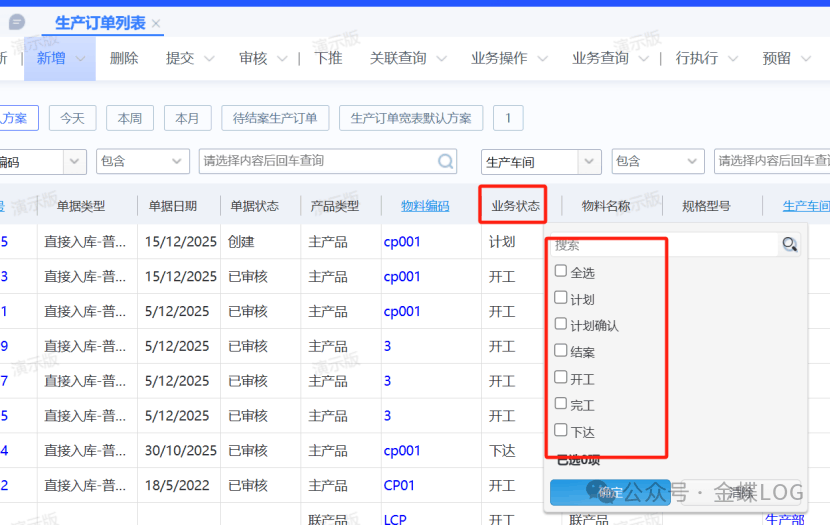This screenshot has height=525, width=830.
Task: Select the 待结案生产订单 filter scheme
Action: (275, 118)
